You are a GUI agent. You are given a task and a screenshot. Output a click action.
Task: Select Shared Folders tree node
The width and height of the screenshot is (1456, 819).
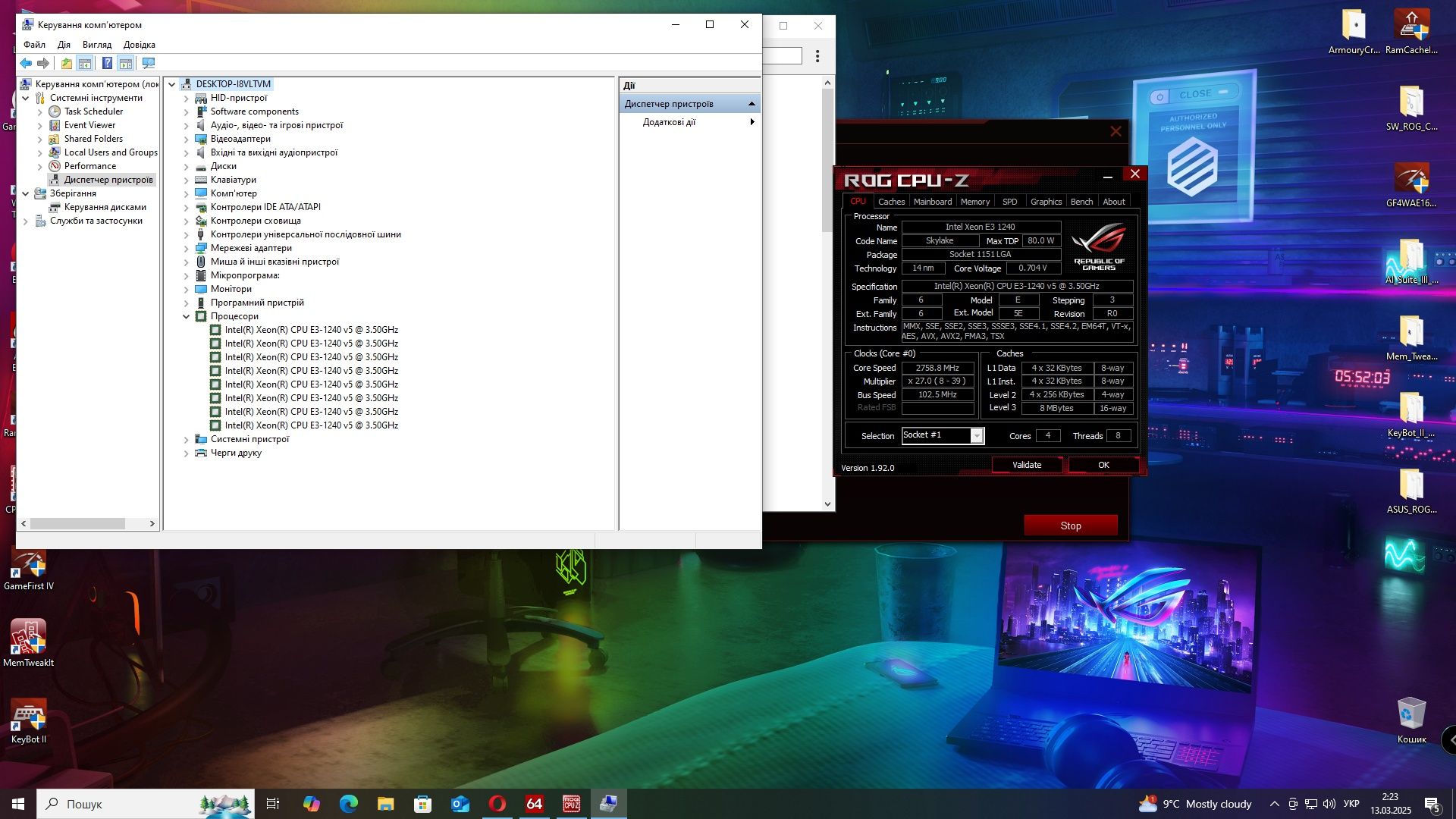tap(93, 139)
